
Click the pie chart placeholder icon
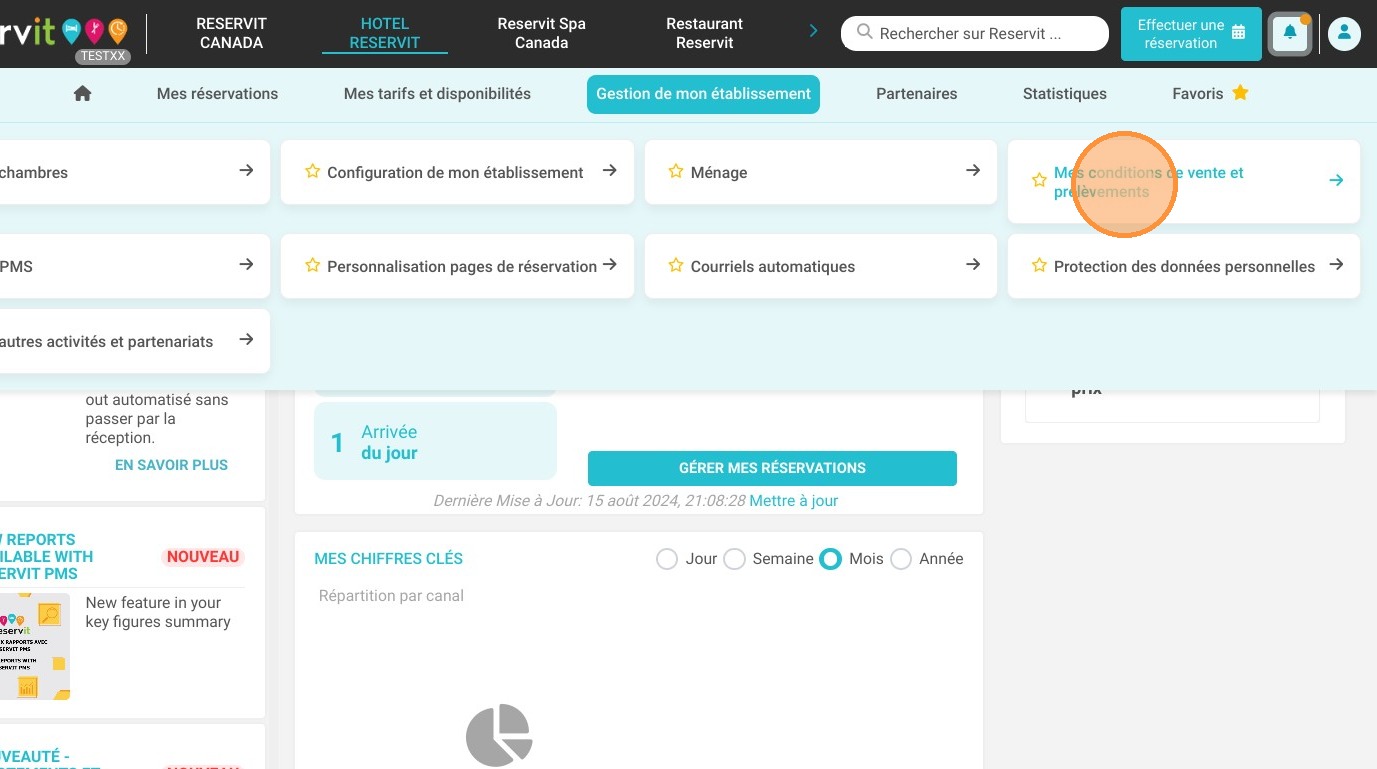499,735
